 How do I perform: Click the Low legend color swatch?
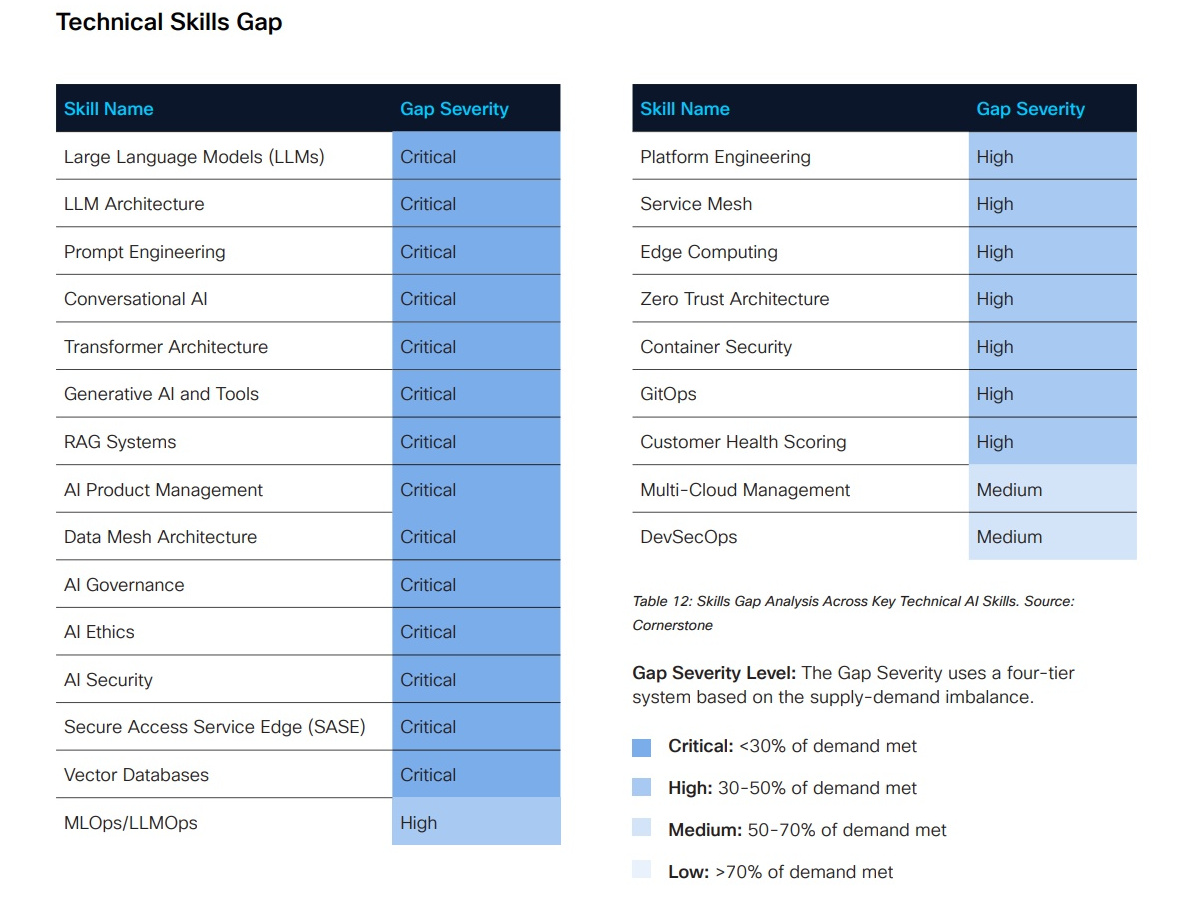(641, 871)
